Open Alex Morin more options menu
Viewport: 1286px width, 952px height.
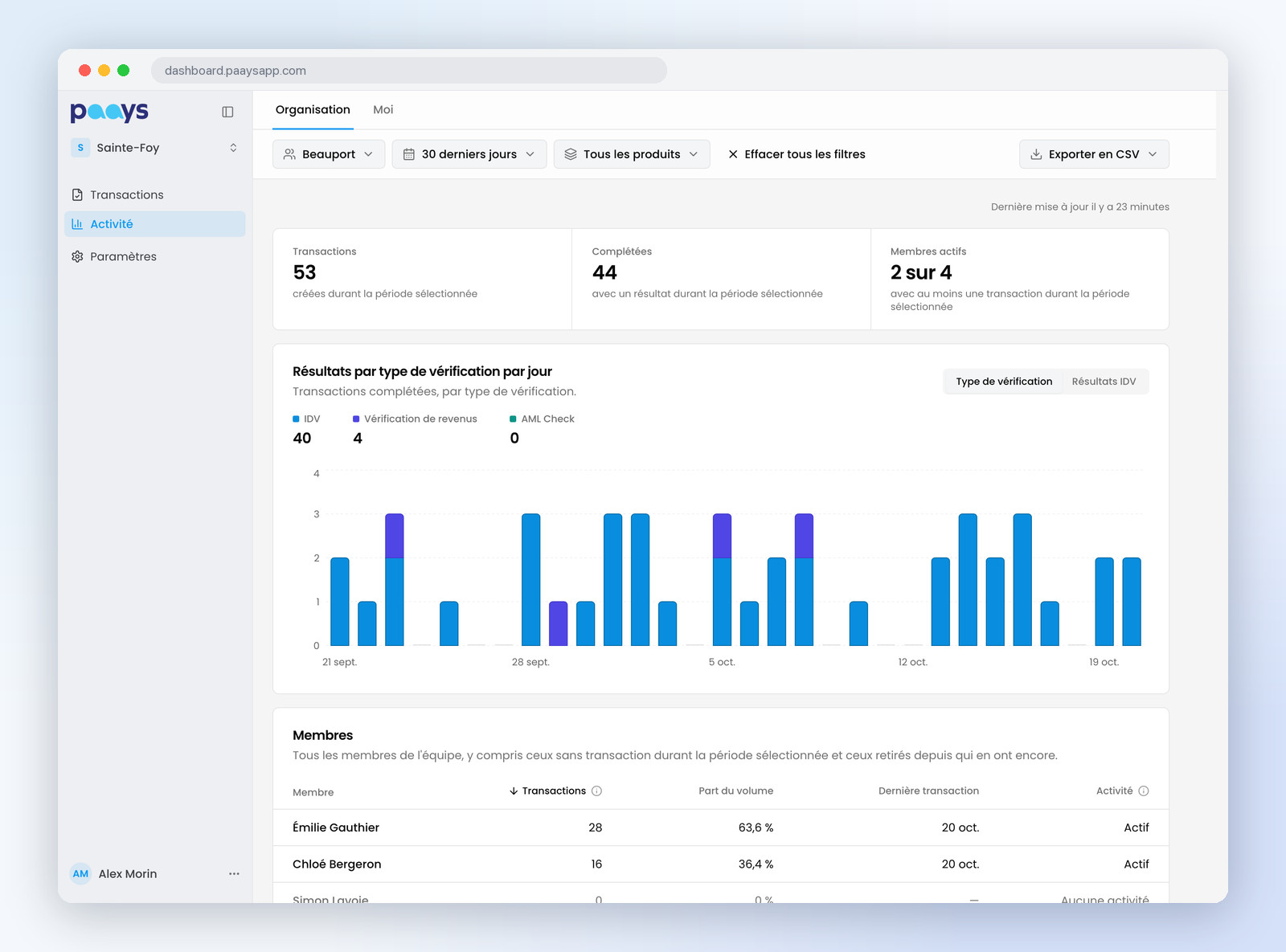(234, 874)
